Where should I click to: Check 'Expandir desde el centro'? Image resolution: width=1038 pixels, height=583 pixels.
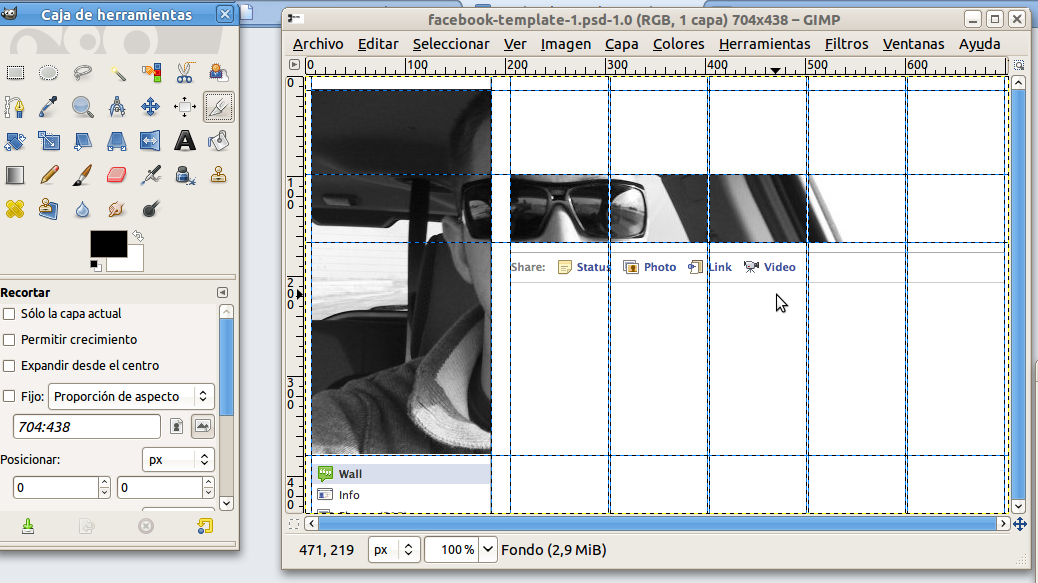point(9,366)
